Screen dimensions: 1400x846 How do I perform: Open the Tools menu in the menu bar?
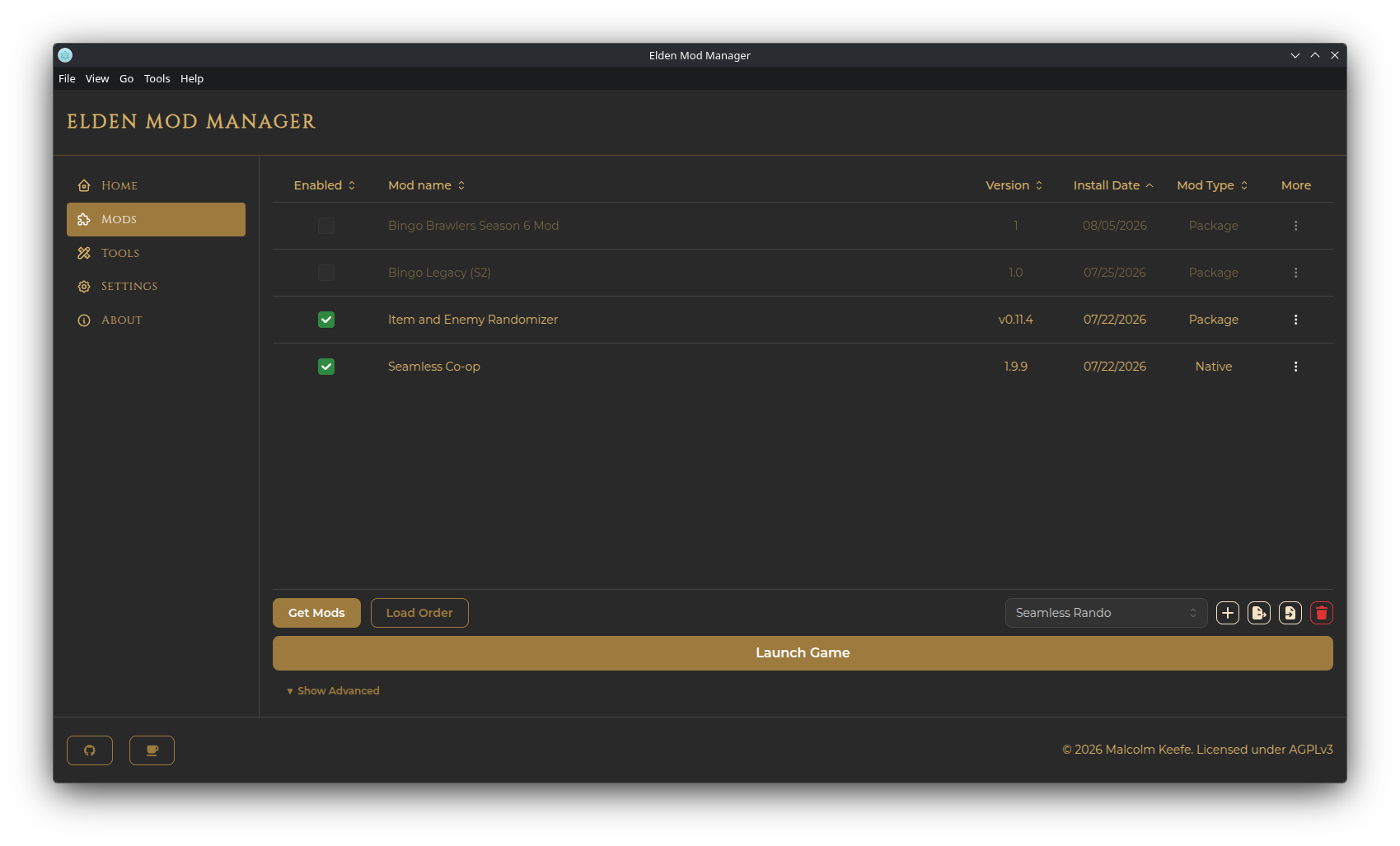point(157,78)
